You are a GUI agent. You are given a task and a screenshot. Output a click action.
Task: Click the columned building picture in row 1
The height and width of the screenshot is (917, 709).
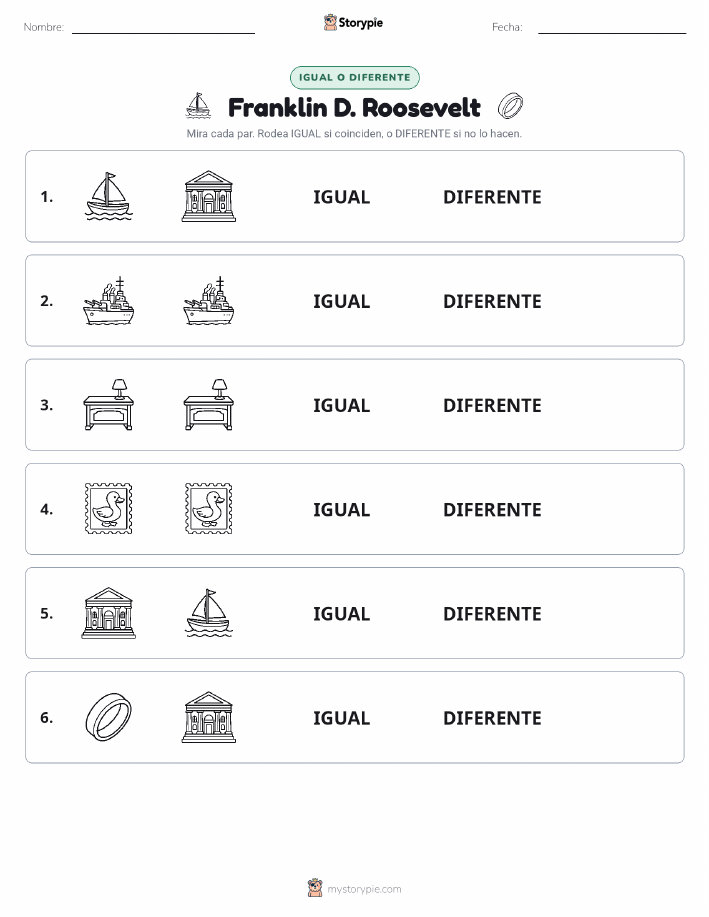point(209,196)
